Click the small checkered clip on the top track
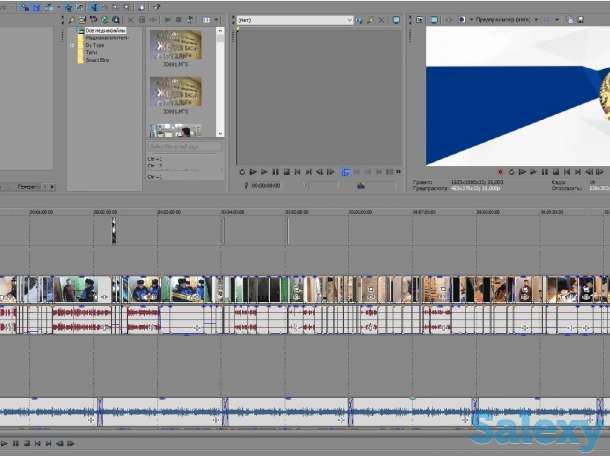 coord(114,230)
